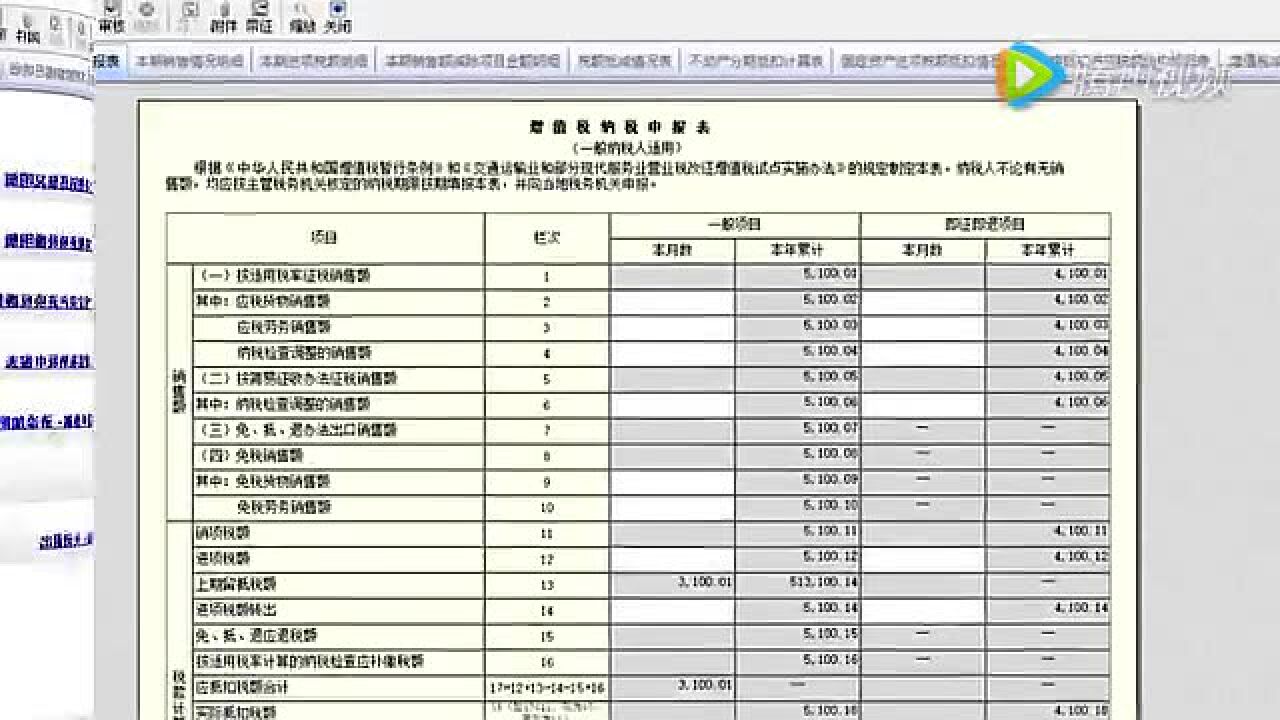Screen dimensions: 1280x720
Task: Click 3,100.01 in the 上期留抵税额 row
Action: tap(704, 582)
